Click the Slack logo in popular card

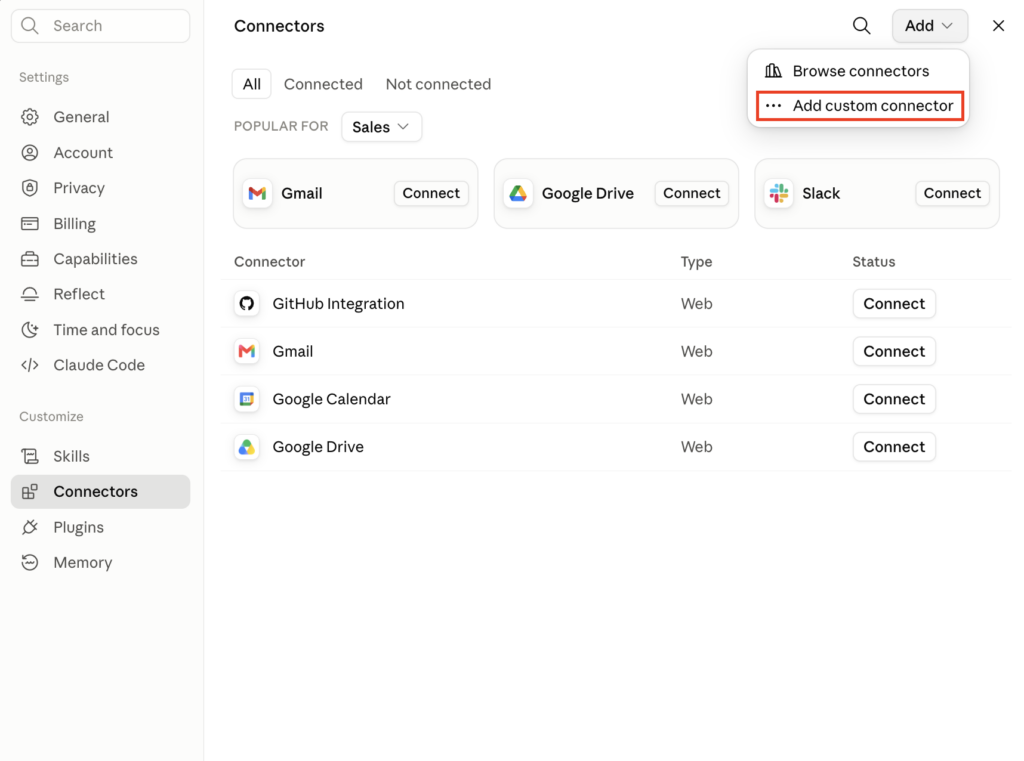coord(778,193)
